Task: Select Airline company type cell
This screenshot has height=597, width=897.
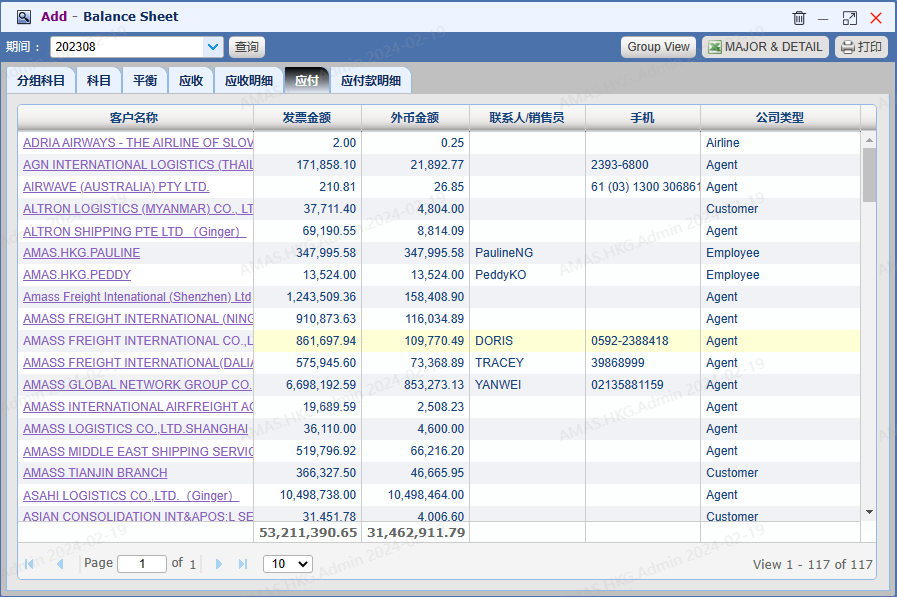Action: click(780, 143)
